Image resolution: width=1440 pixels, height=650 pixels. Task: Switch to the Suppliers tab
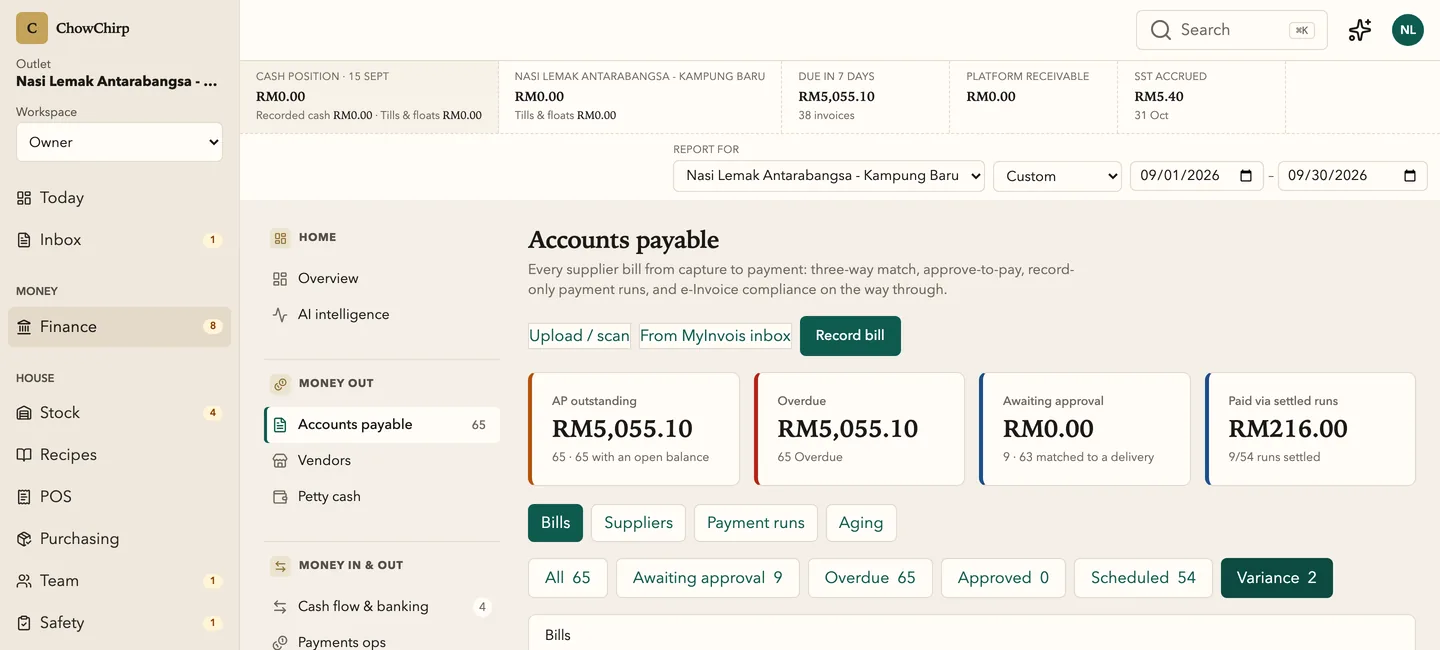tap(638, 523)
